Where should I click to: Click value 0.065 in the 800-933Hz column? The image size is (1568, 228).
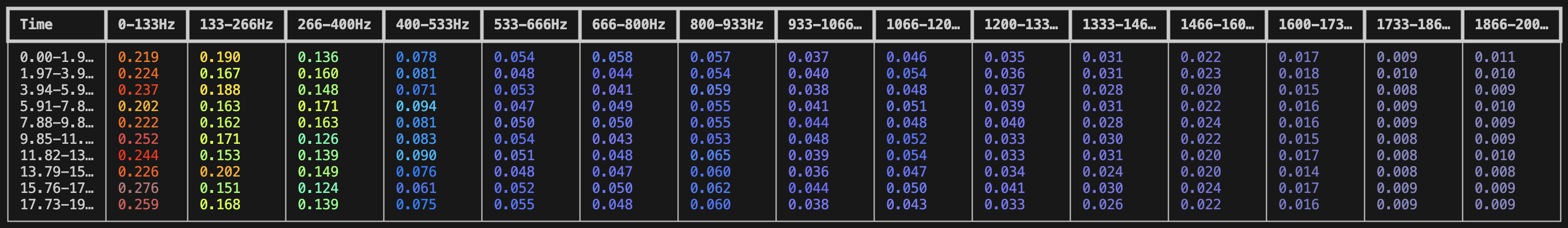click(710, 156)
